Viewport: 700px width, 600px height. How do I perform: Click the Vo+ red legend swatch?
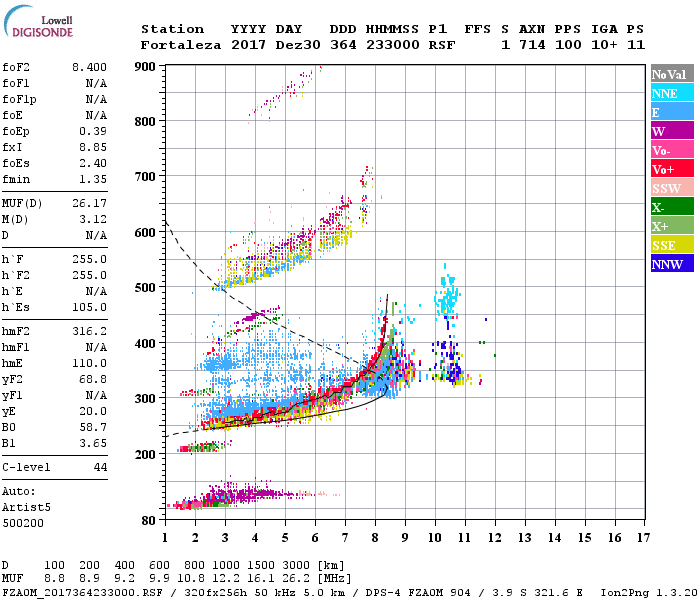[672, 169]
